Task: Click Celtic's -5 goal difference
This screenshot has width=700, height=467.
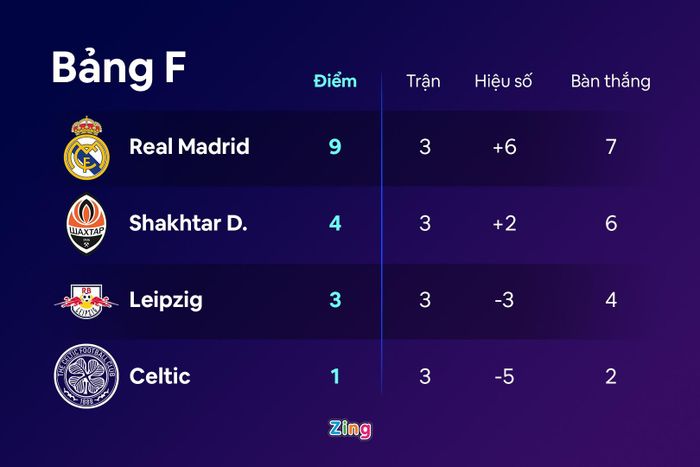Action: (x=504, y=376)
